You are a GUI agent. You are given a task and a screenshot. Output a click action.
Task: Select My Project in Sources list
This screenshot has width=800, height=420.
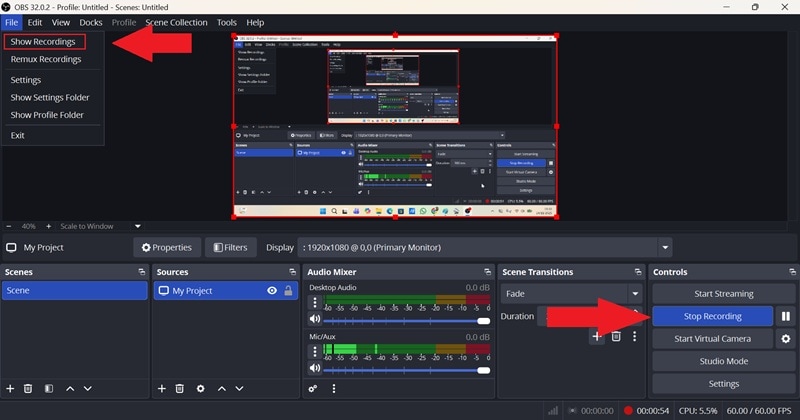pyautogui.click(x=226, y=290)
